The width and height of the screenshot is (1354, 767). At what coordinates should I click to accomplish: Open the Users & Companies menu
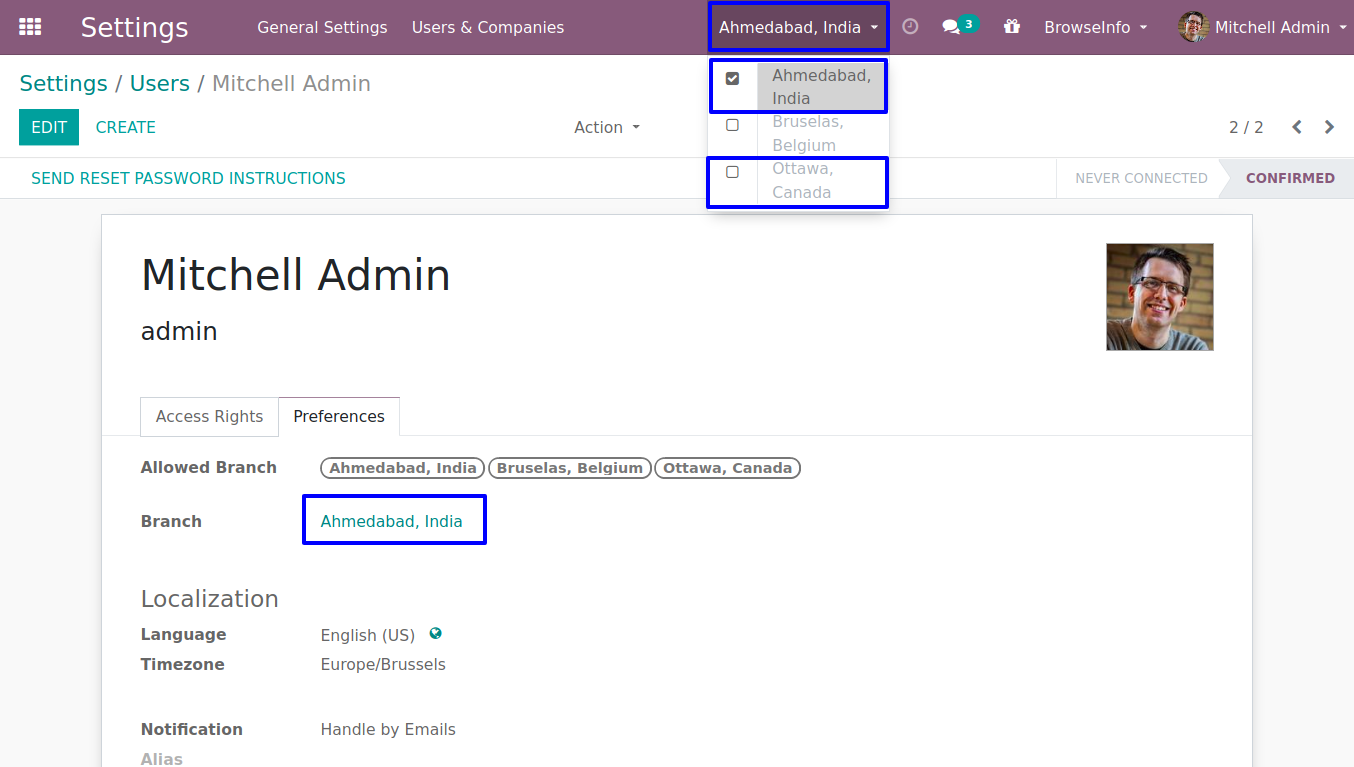point(487,27)
